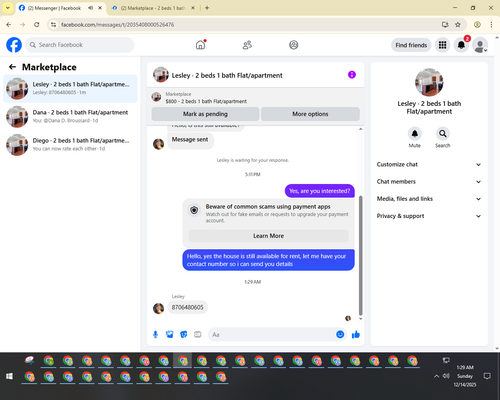Mute the Messenger tab audio icon
The image size is (500, 400).
pos(90,8)
